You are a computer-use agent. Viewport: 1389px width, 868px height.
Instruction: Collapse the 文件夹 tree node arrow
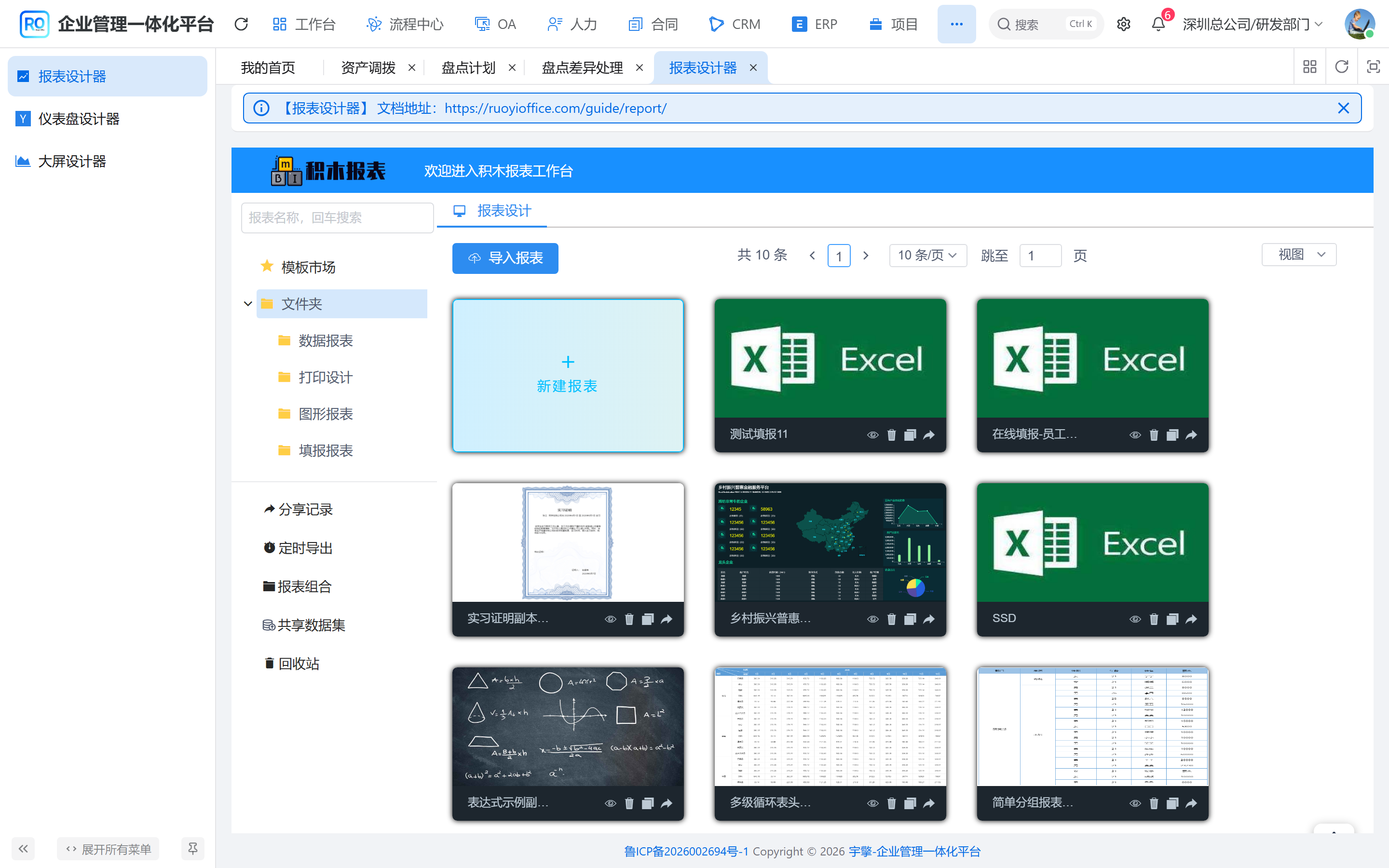(x=248, y=304)
